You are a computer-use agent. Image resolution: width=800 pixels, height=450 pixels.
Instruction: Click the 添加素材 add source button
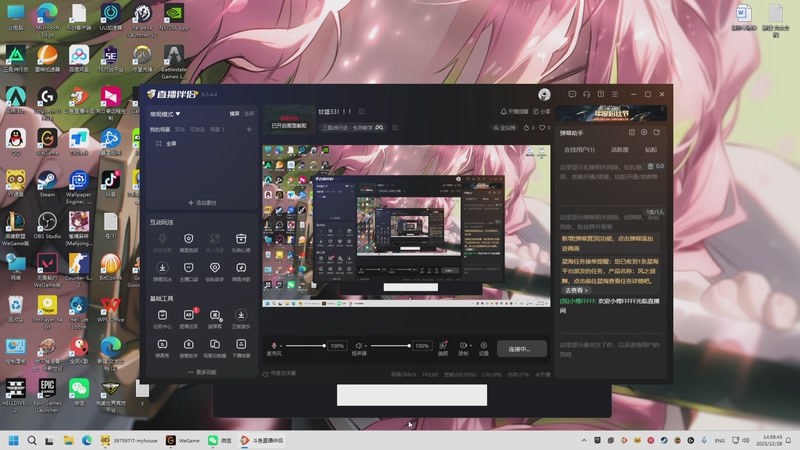click(202, 203)
